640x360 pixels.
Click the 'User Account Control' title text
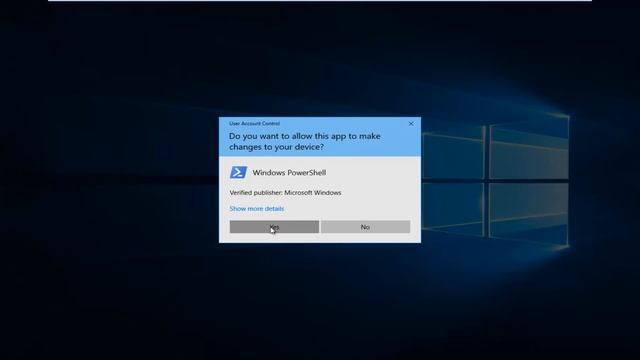tap(254, 123)
